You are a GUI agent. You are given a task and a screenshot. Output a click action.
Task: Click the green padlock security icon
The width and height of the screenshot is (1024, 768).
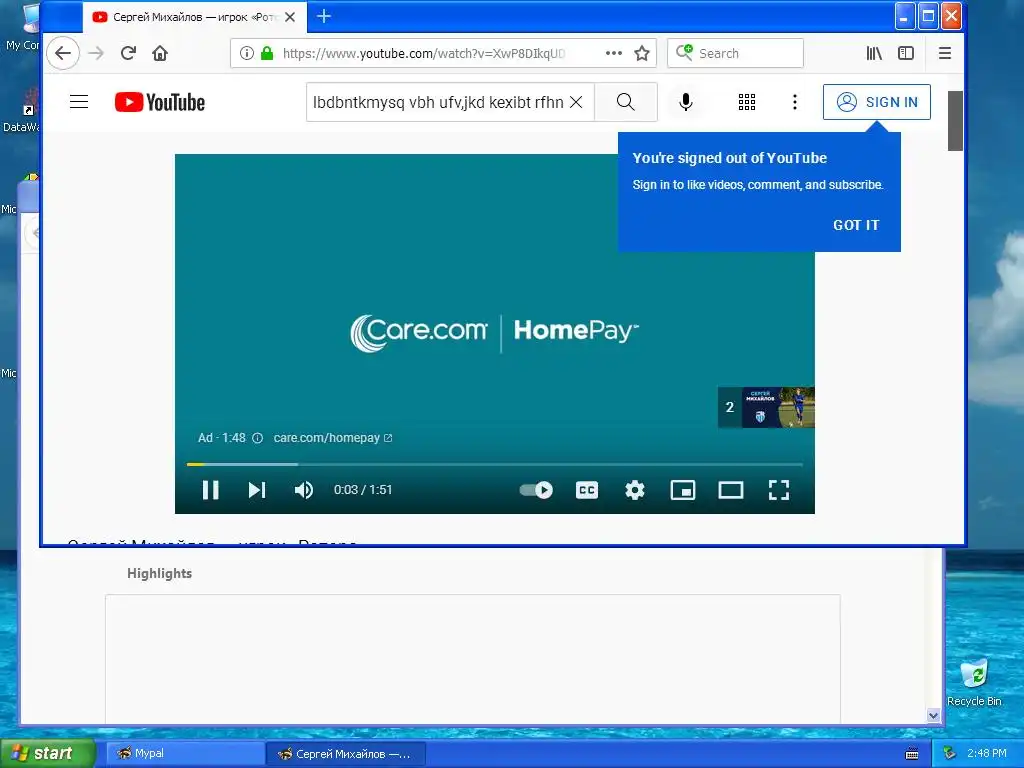[x=266, y=54]
